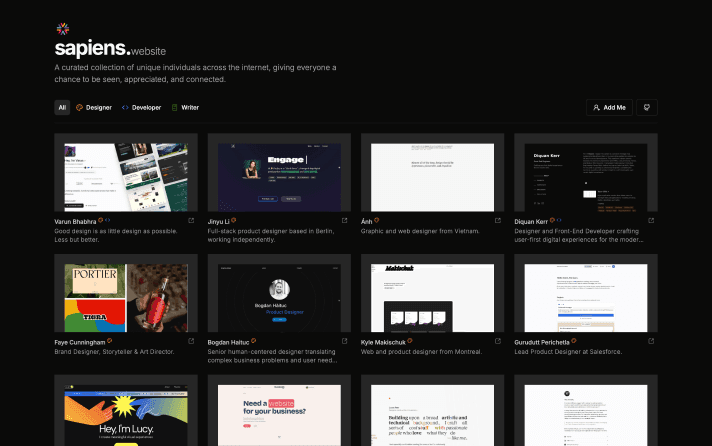This screenshot has height=446, width=712.
Task: Click the name Gurudutt Perichetla
Action: [542, 342]
